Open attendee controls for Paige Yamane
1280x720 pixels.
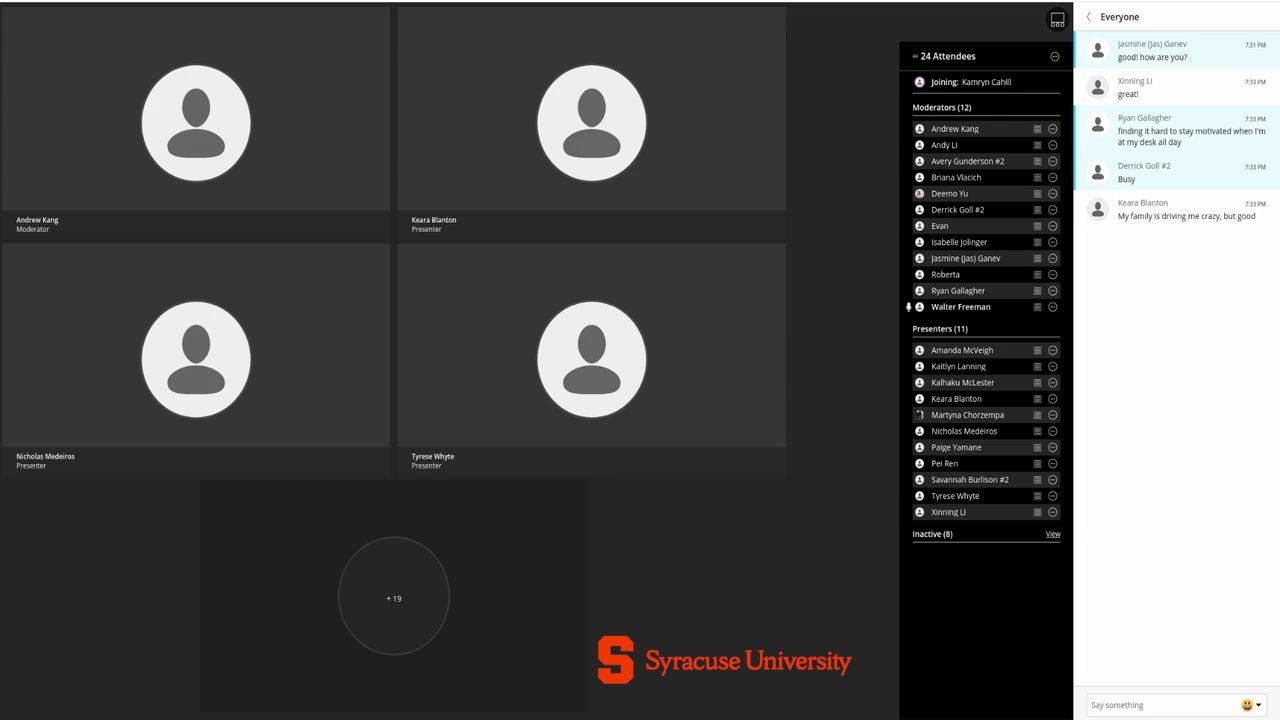click(1053, 447)
